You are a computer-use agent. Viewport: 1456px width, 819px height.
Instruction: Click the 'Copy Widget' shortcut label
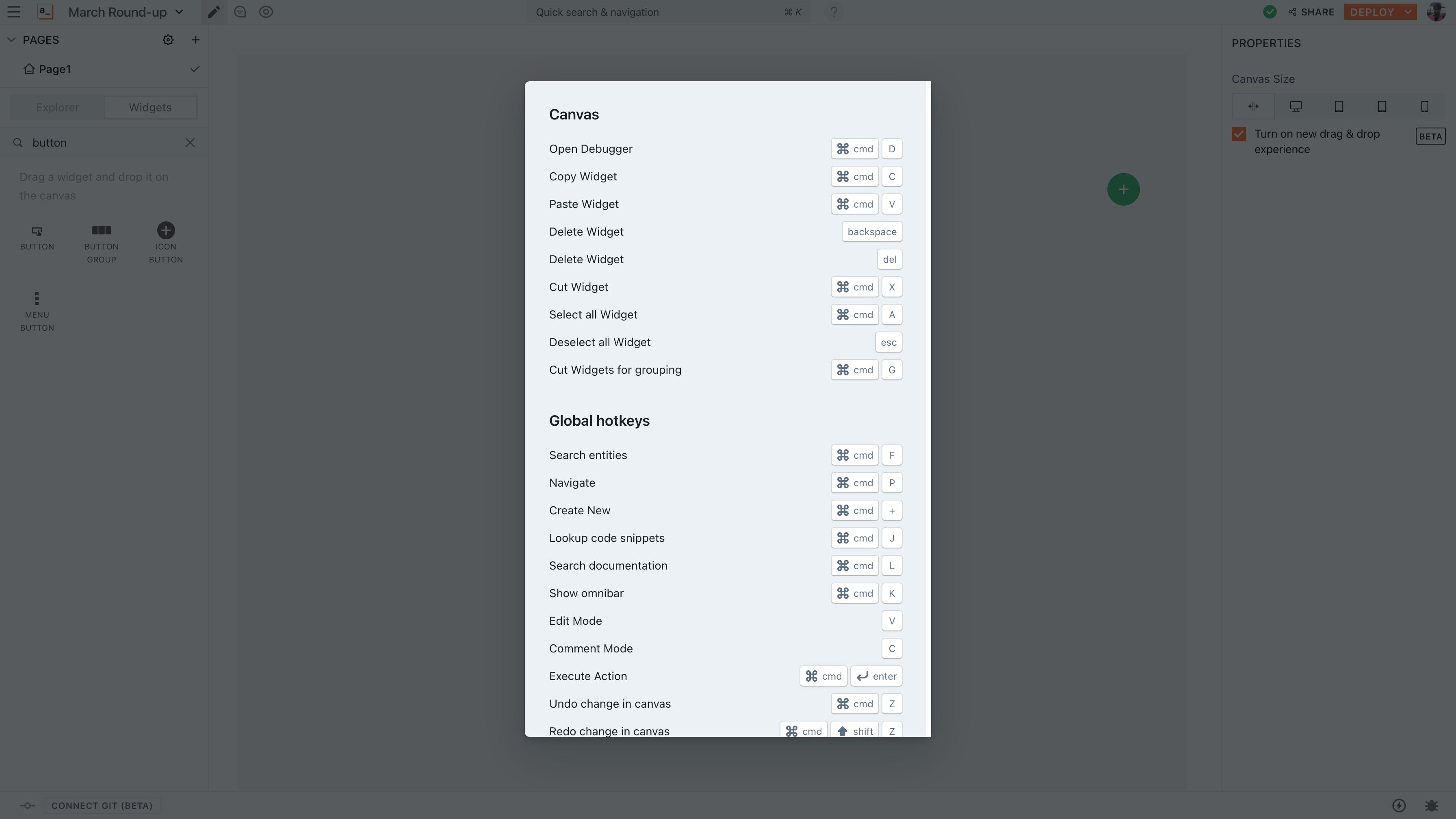pyautogui.click(x=583, y=176)
